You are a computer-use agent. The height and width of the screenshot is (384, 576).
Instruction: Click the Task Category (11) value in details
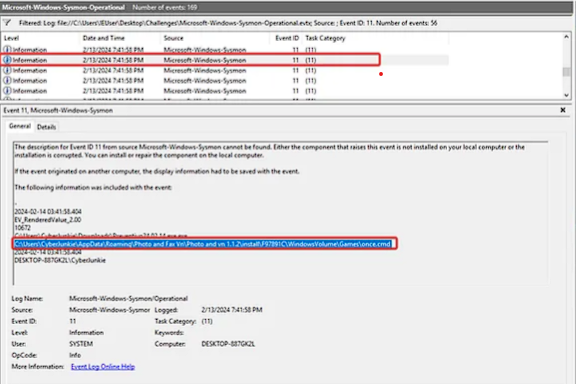point(207,321)
